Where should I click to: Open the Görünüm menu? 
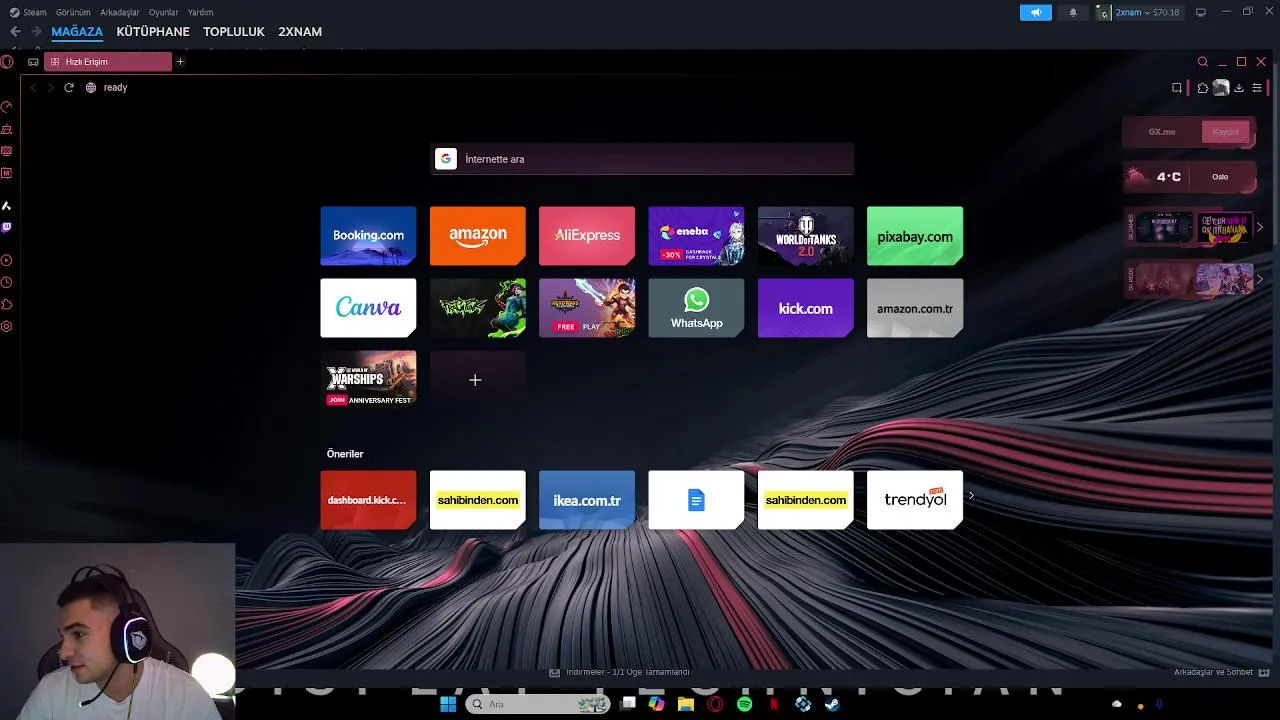pos(73,12)
